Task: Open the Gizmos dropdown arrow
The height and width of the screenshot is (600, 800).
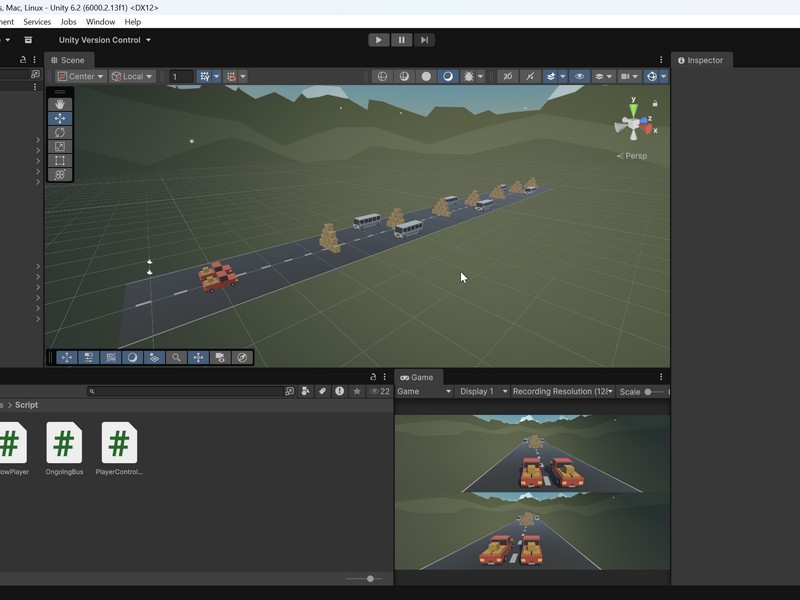Action: 663,77
